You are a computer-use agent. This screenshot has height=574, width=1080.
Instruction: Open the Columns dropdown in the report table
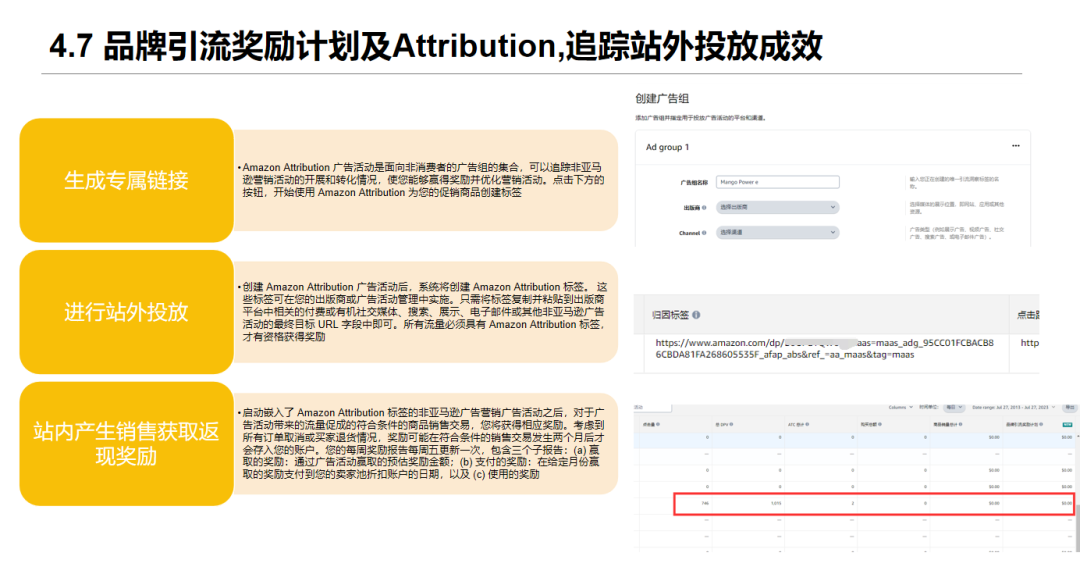coord(901,407)
